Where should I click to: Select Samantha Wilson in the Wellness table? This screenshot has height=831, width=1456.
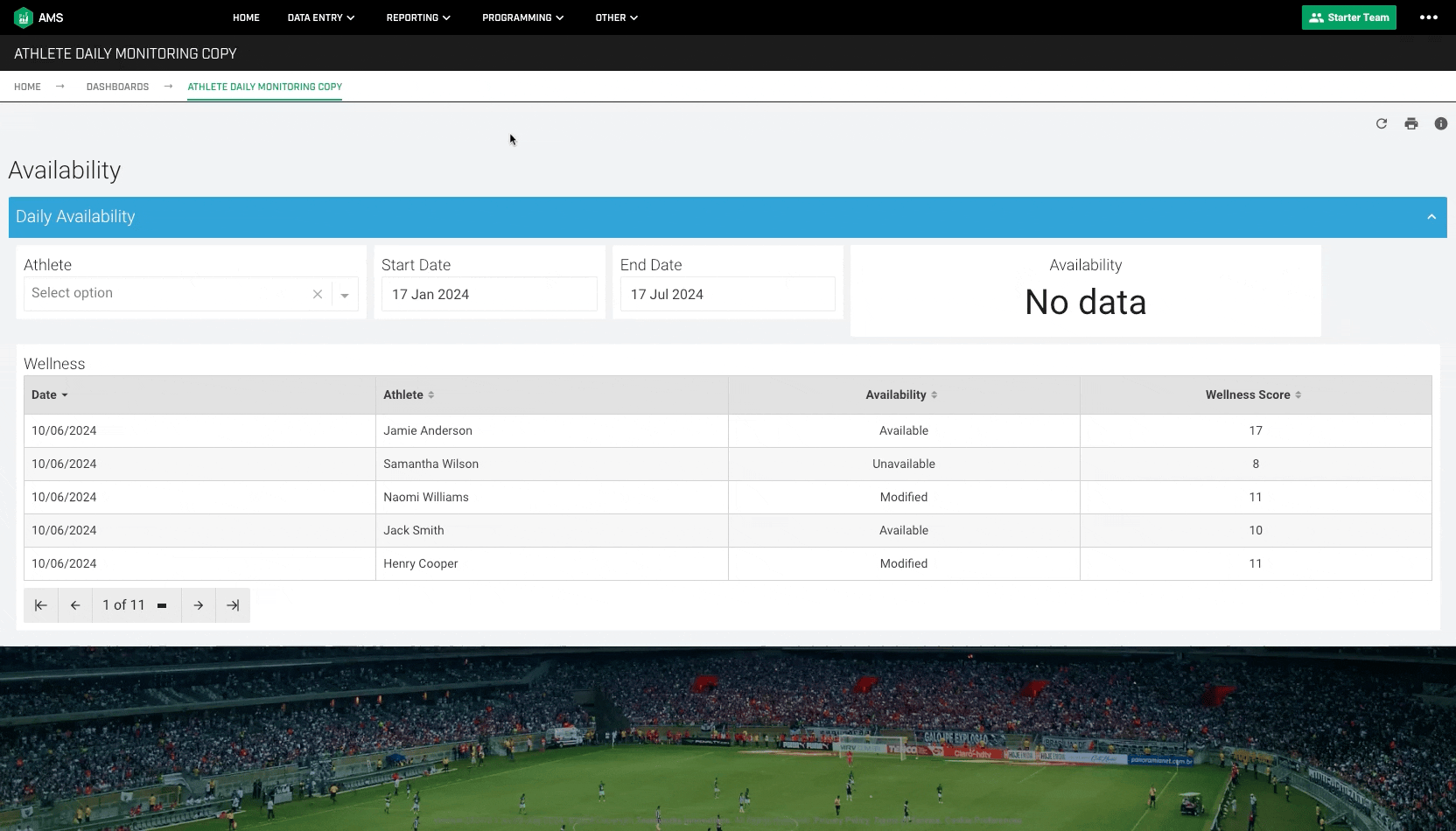coord(430,464)
